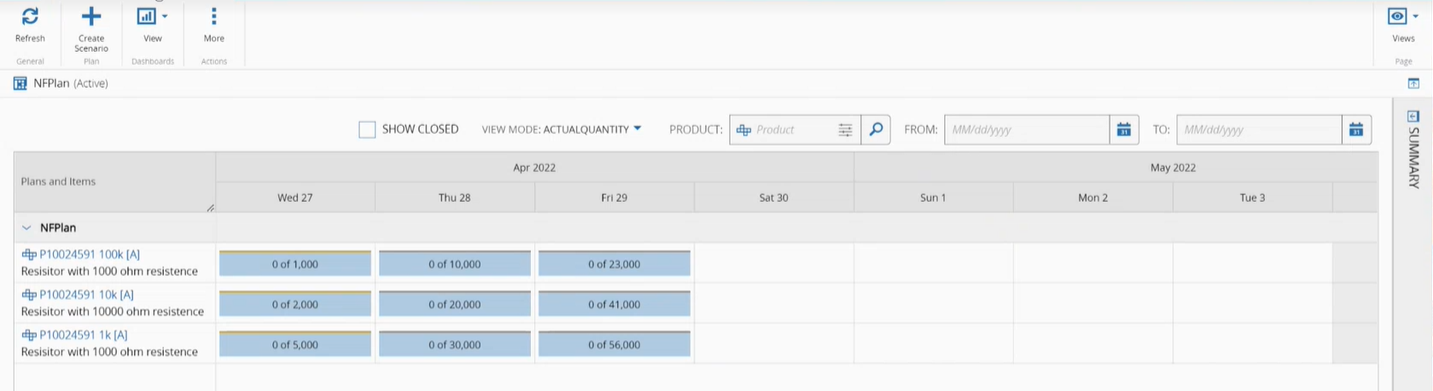The width and height of the screenshot is (1433, 391).
Task: Click the product search magnifier button
Action: [876, 129]
